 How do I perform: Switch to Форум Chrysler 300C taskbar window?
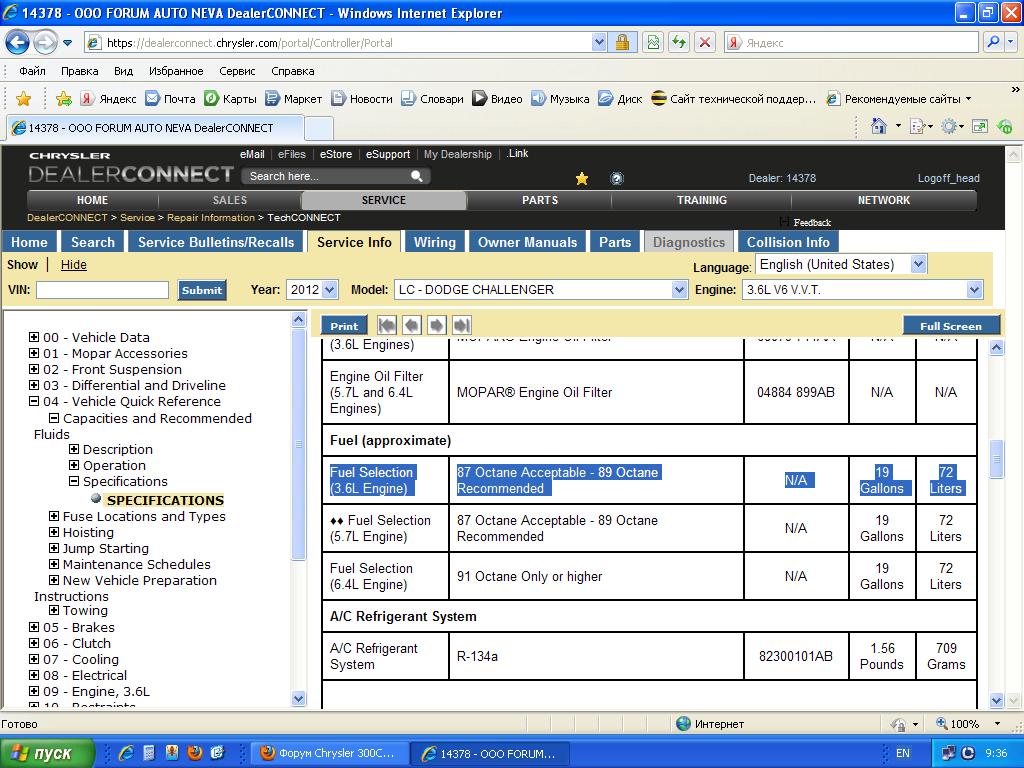[x=329, y=753]
